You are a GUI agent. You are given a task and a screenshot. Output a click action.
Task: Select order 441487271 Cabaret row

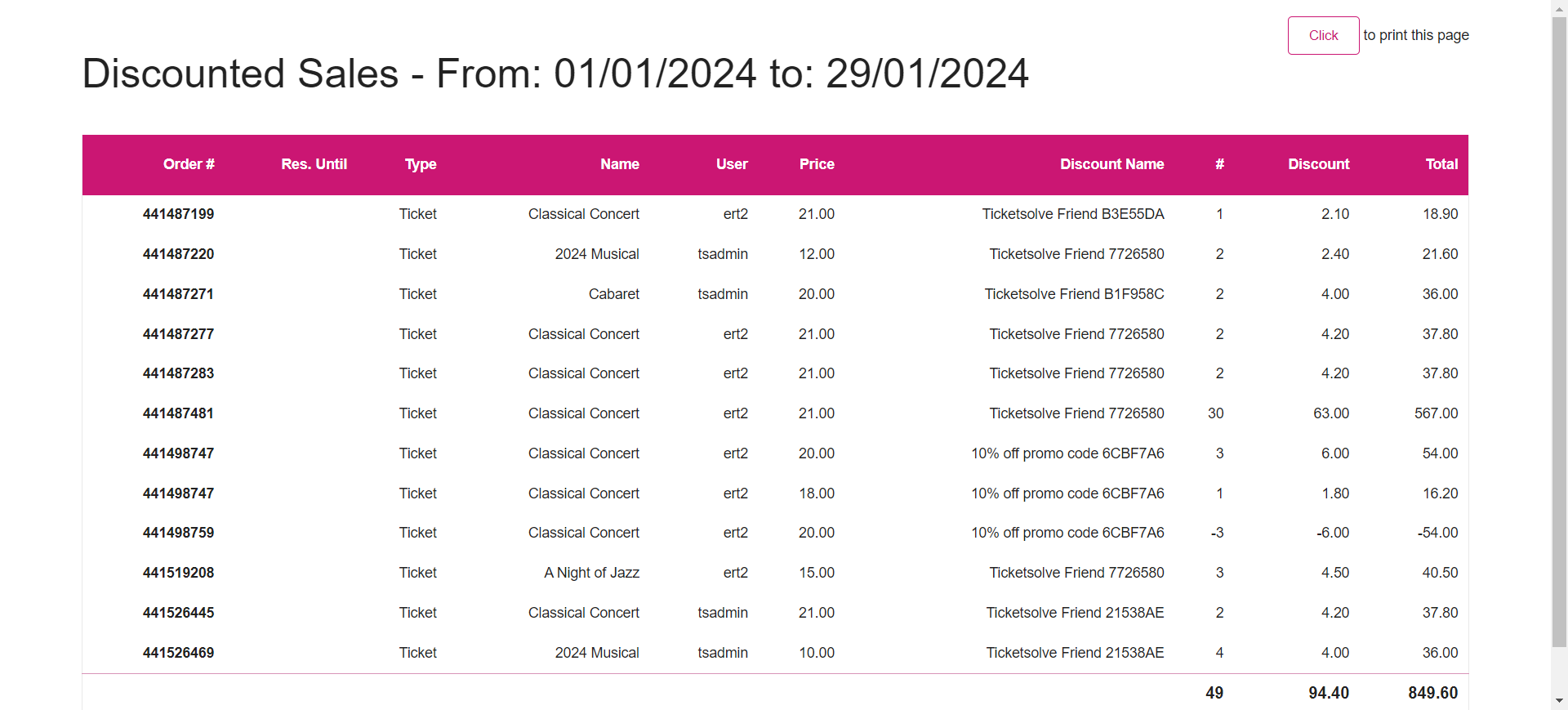[775, 294]
